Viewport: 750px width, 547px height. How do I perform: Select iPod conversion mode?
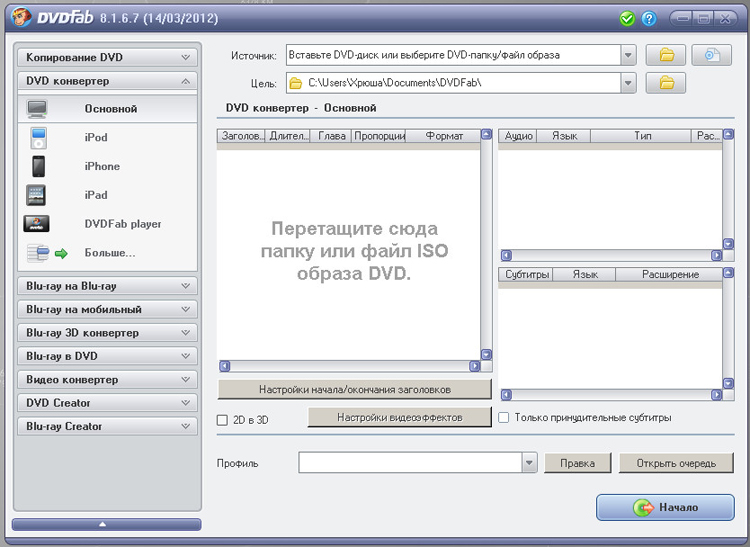coord(107,138)
